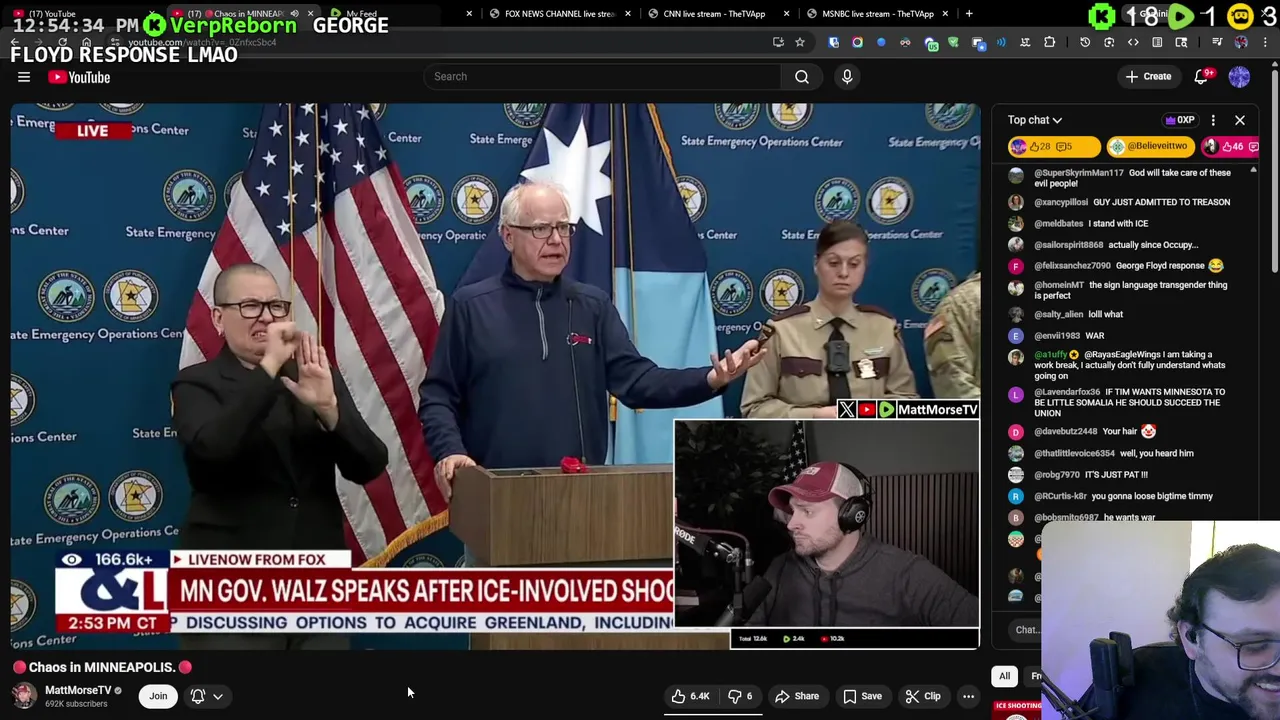Image resolution: width=1280 pixels, height=720 pixels.
Task: Focus the YouTube search field
Action: tap(602, 77)
